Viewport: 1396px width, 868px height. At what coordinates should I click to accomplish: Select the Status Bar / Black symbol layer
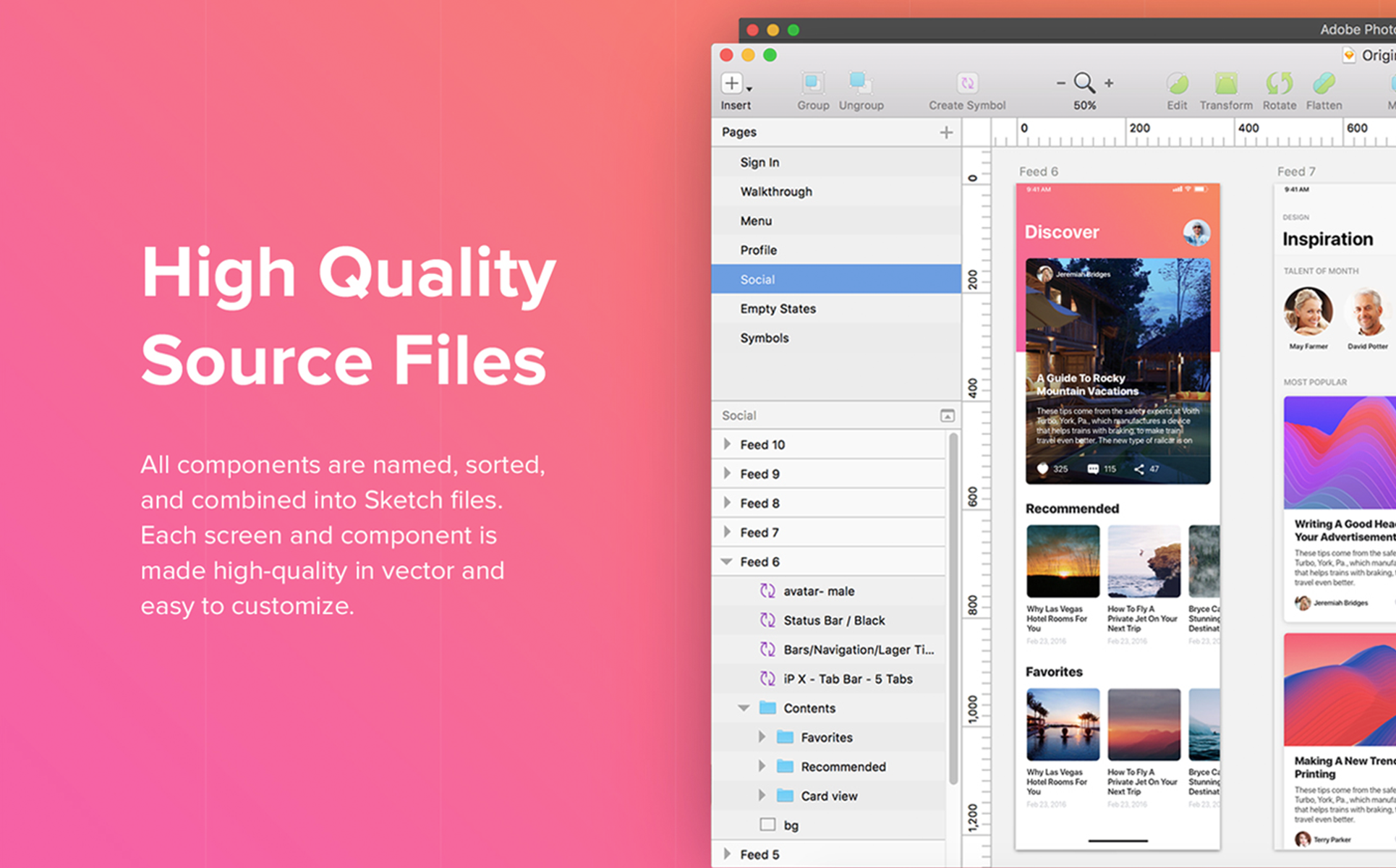[834, 620]
